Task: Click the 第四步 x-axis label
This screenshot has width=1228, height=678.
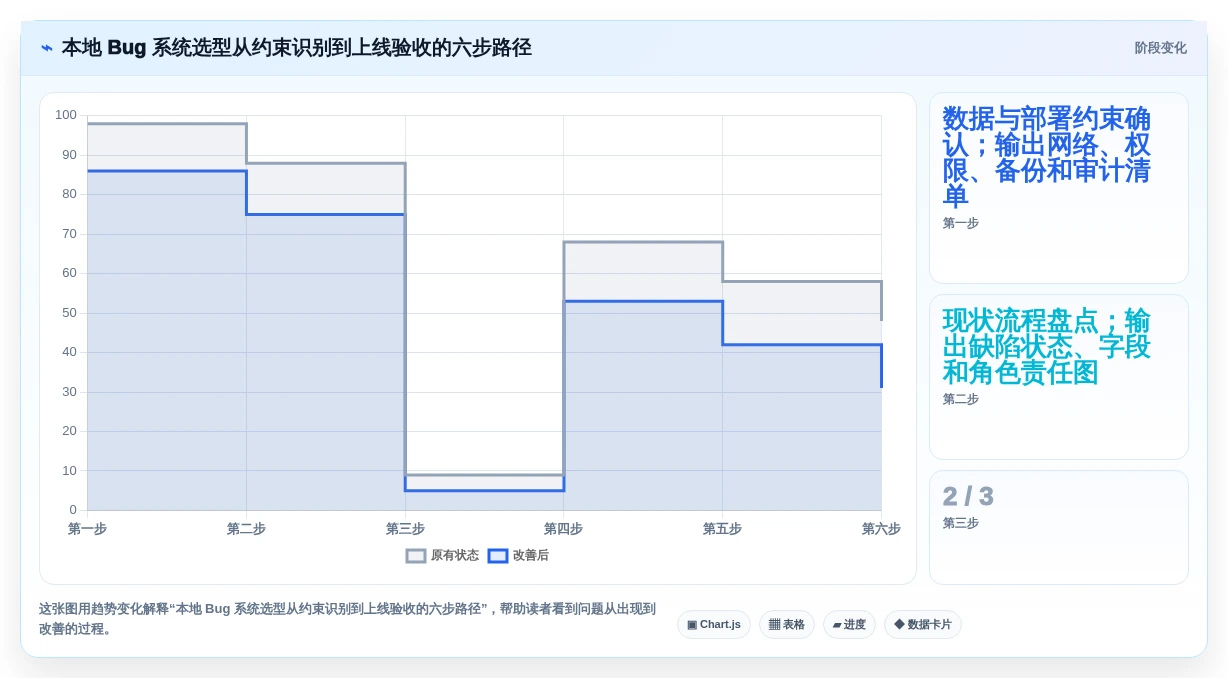Action: click(x=563, y=529)
